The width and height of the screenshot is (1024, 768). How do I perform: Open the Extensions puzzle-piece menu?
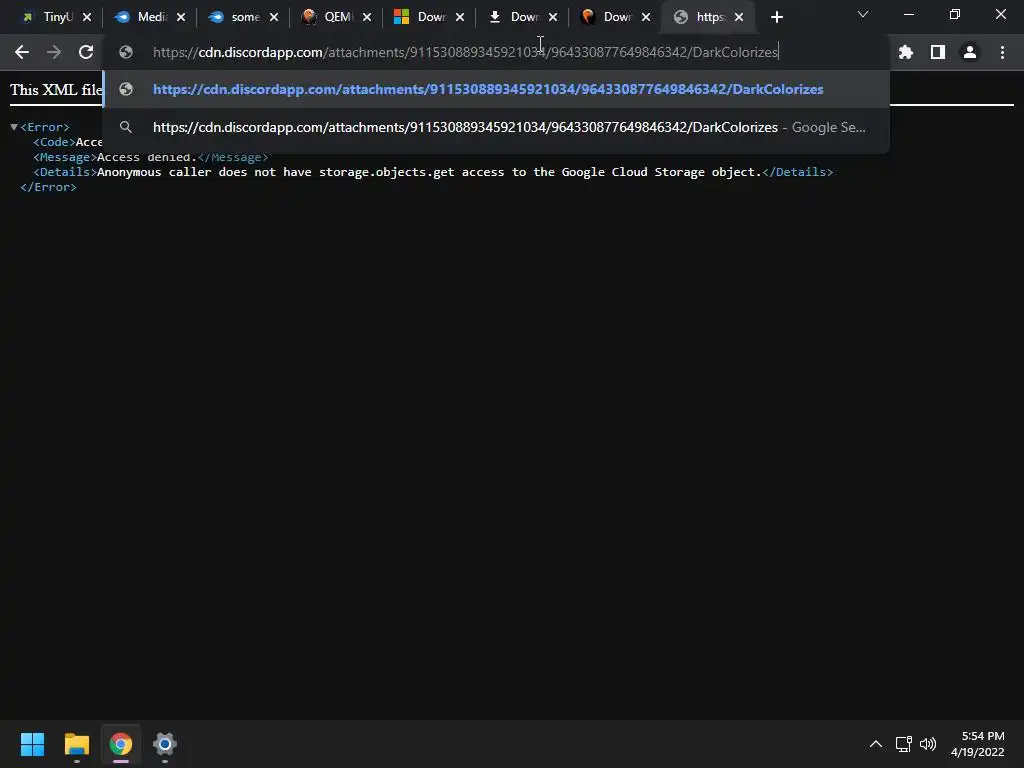(906, 52)
